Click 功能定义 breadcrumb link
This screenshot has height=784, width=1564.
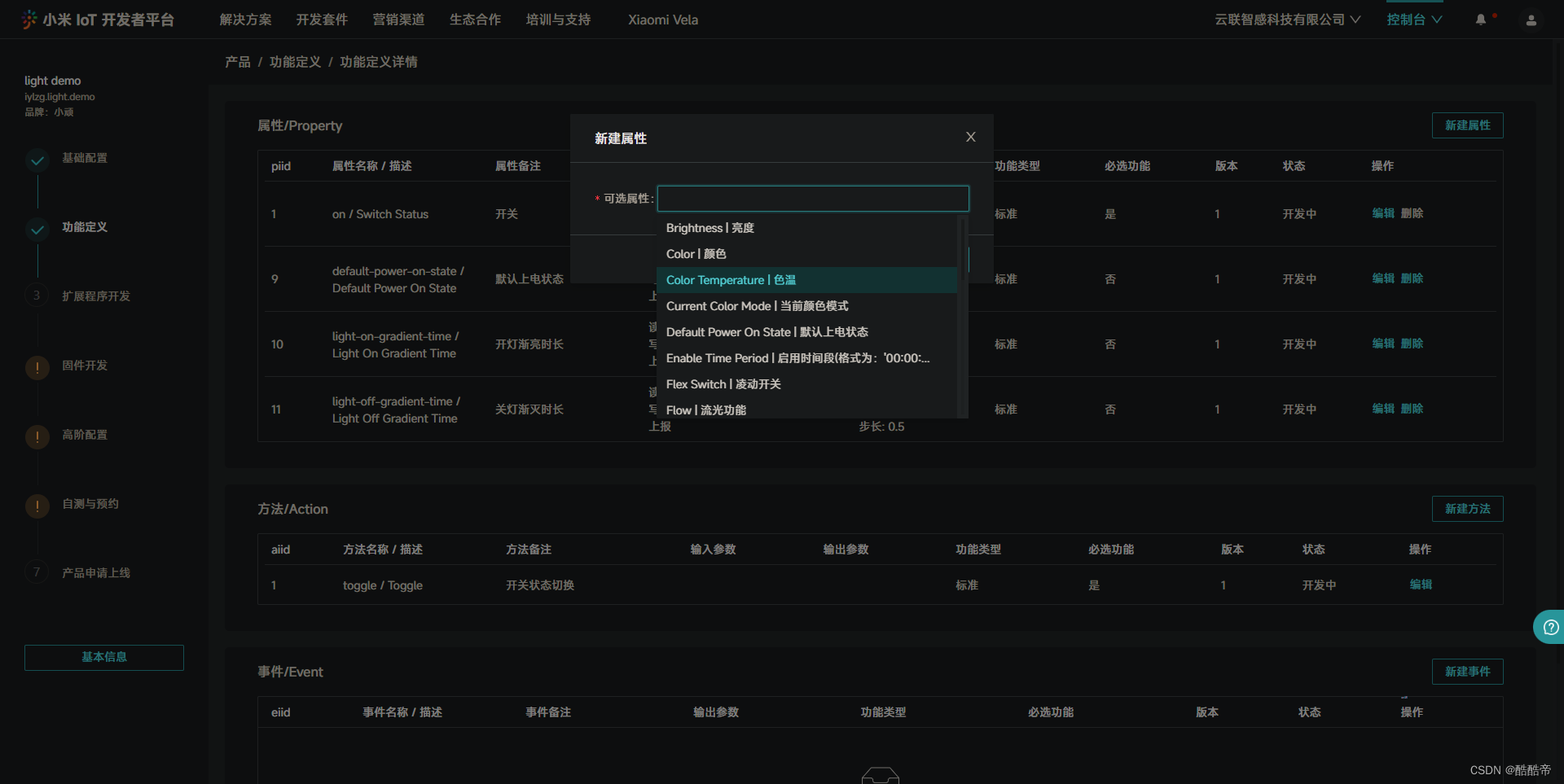coord(295,62)
